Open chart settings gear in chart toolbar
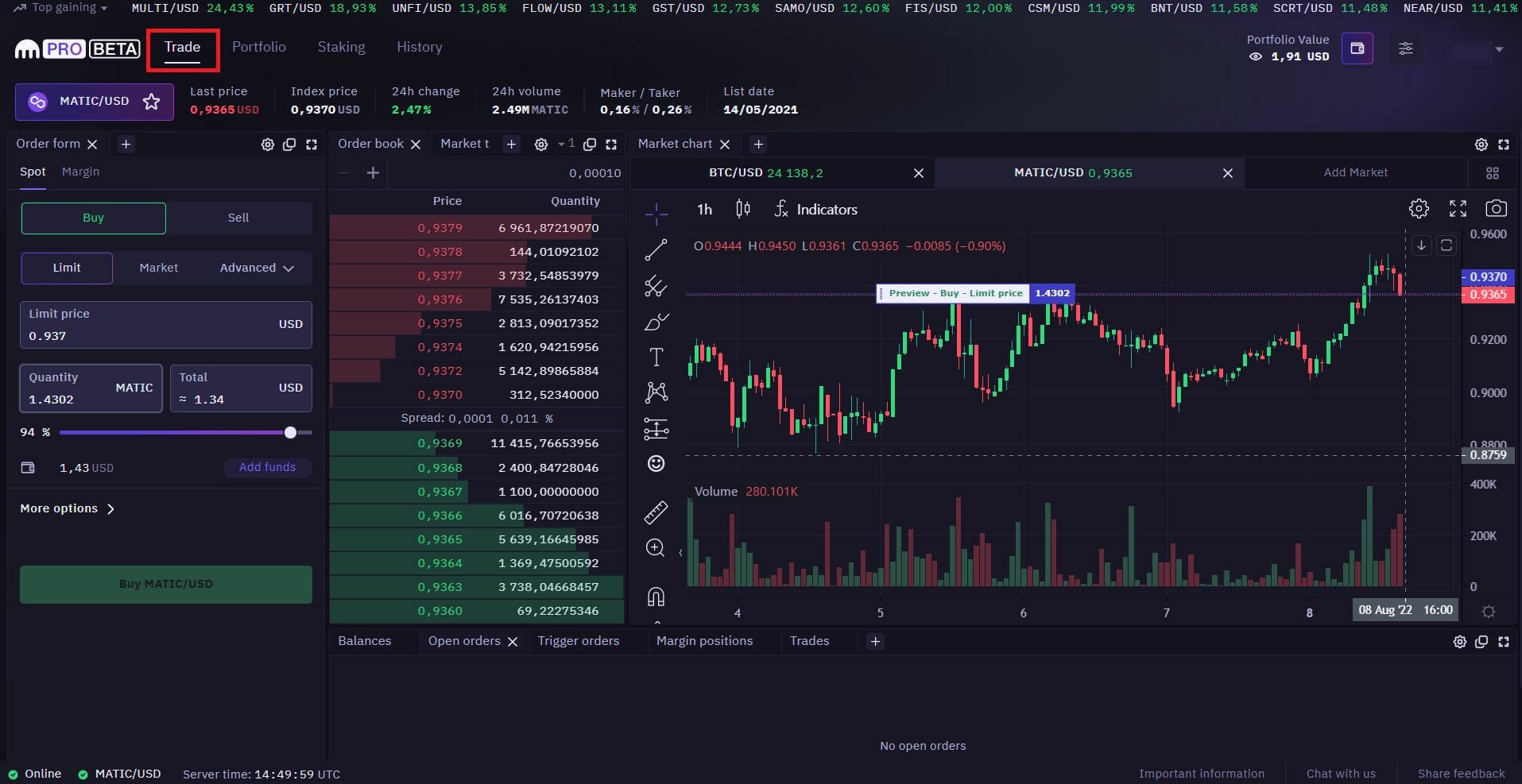The width and height of the screenshot is (1522, 784). tap(1419, 209)
